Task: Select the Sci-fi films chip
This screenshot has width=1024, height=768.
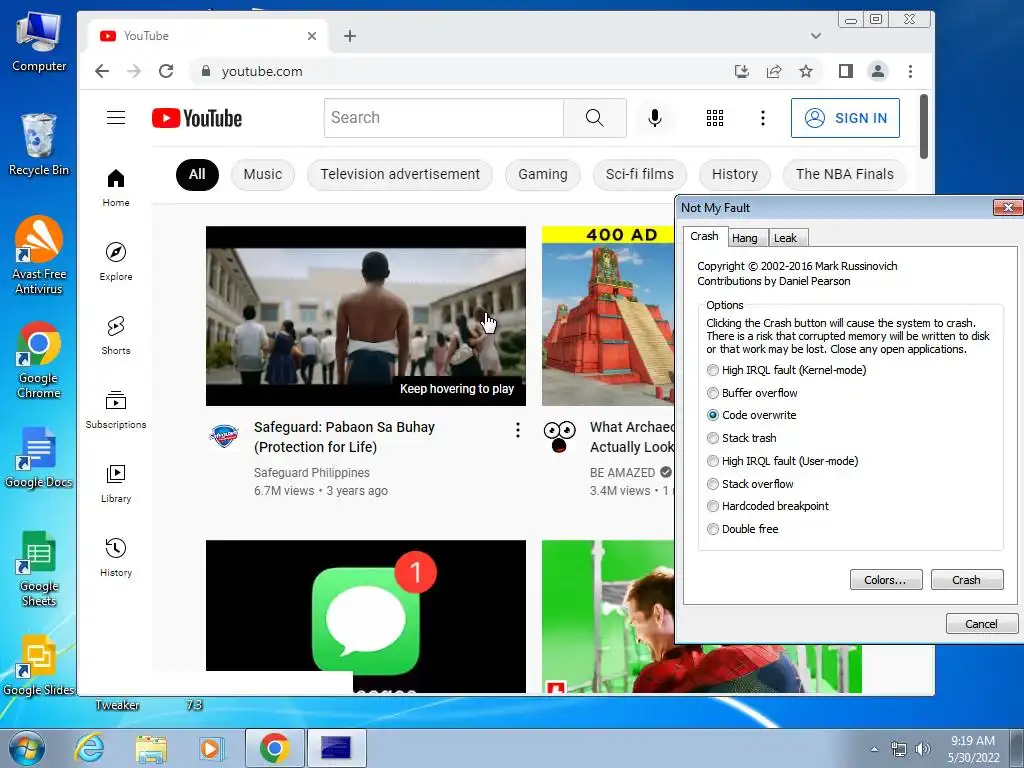Action: [x=639, y=174]
